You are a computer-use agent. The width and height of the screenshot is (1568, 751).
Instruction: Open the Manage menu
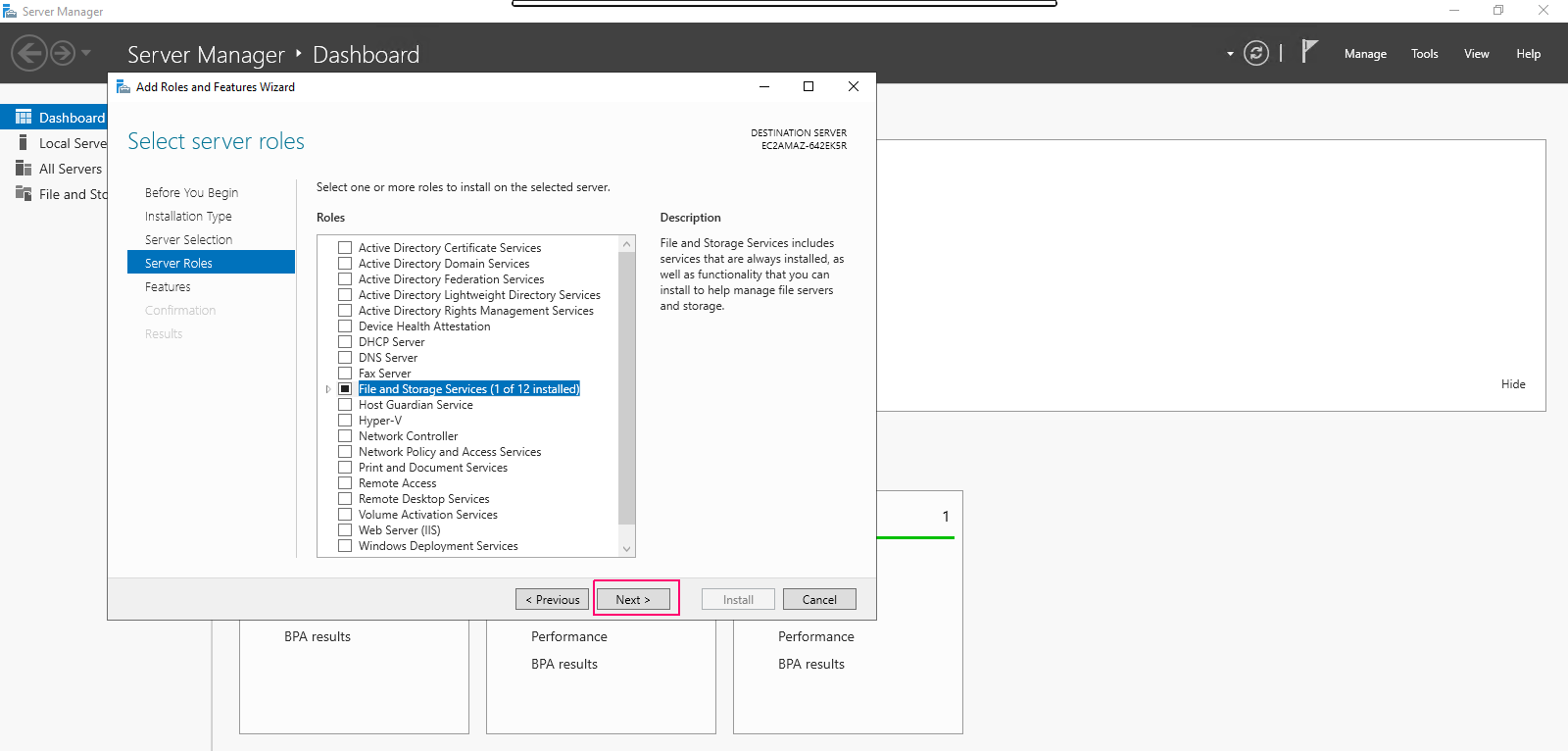tap(1365, 54)
